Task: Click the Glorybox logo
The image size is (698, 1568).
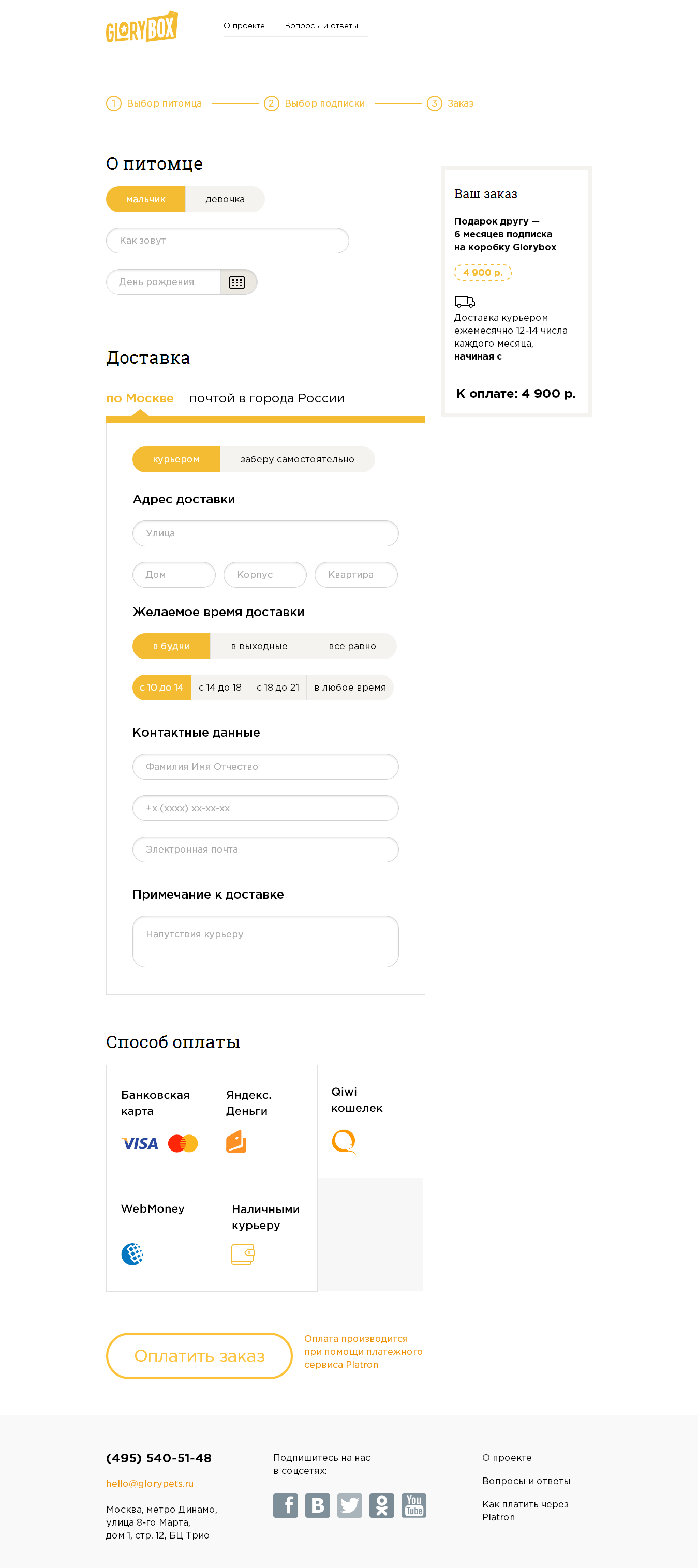Action: pos(142,27)
